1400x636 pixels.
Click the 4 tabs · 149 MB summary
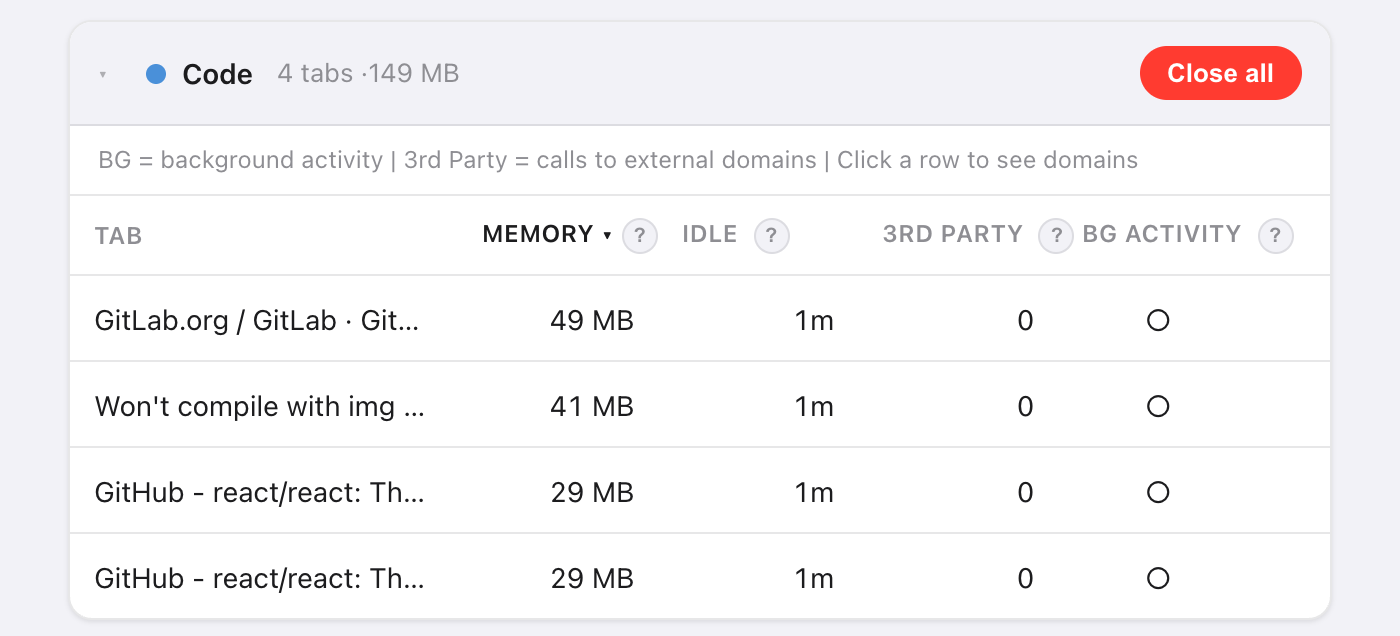(x=368, y=74)
